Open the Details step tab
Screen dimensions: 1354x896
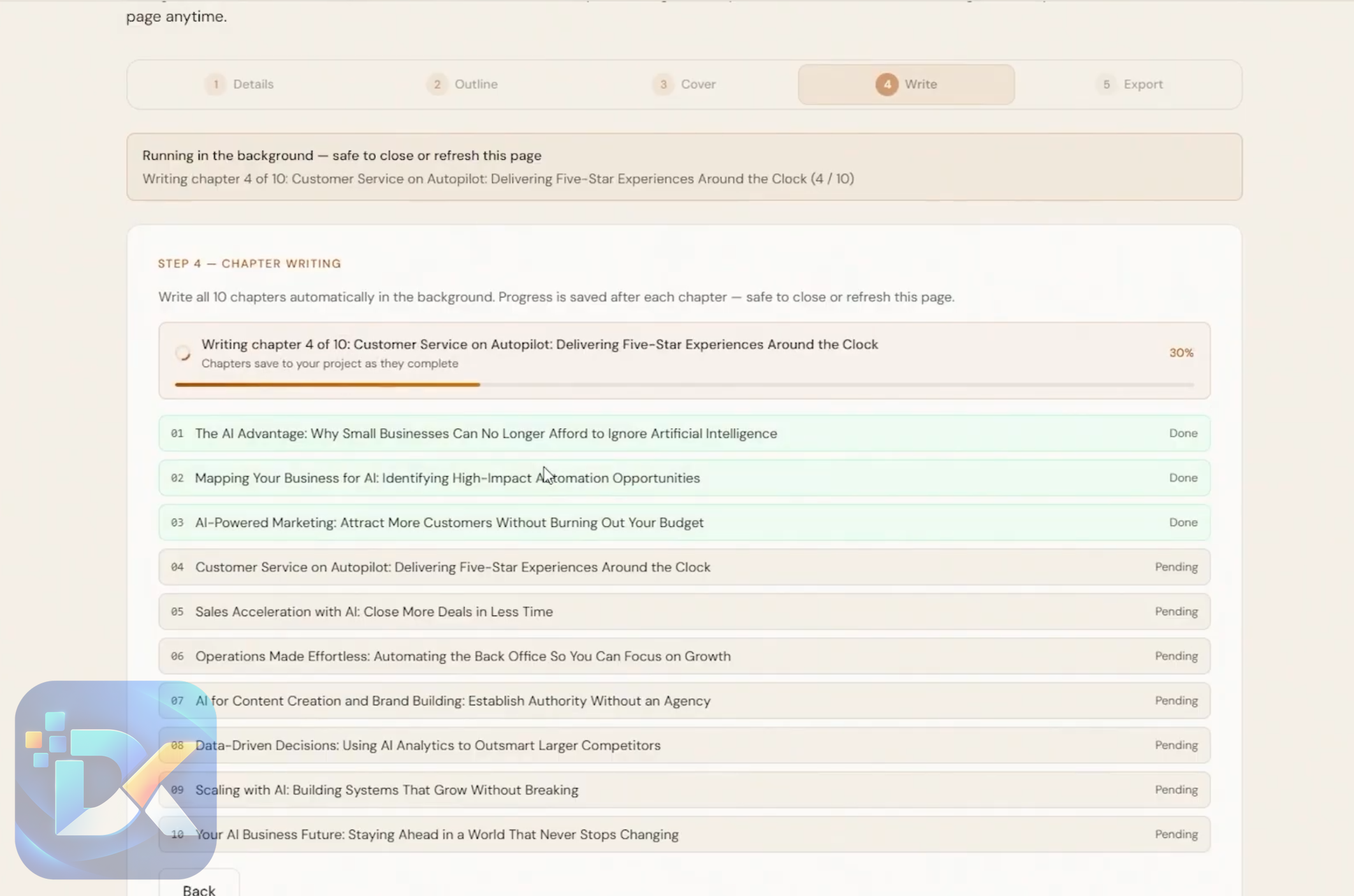coord(240,84)
